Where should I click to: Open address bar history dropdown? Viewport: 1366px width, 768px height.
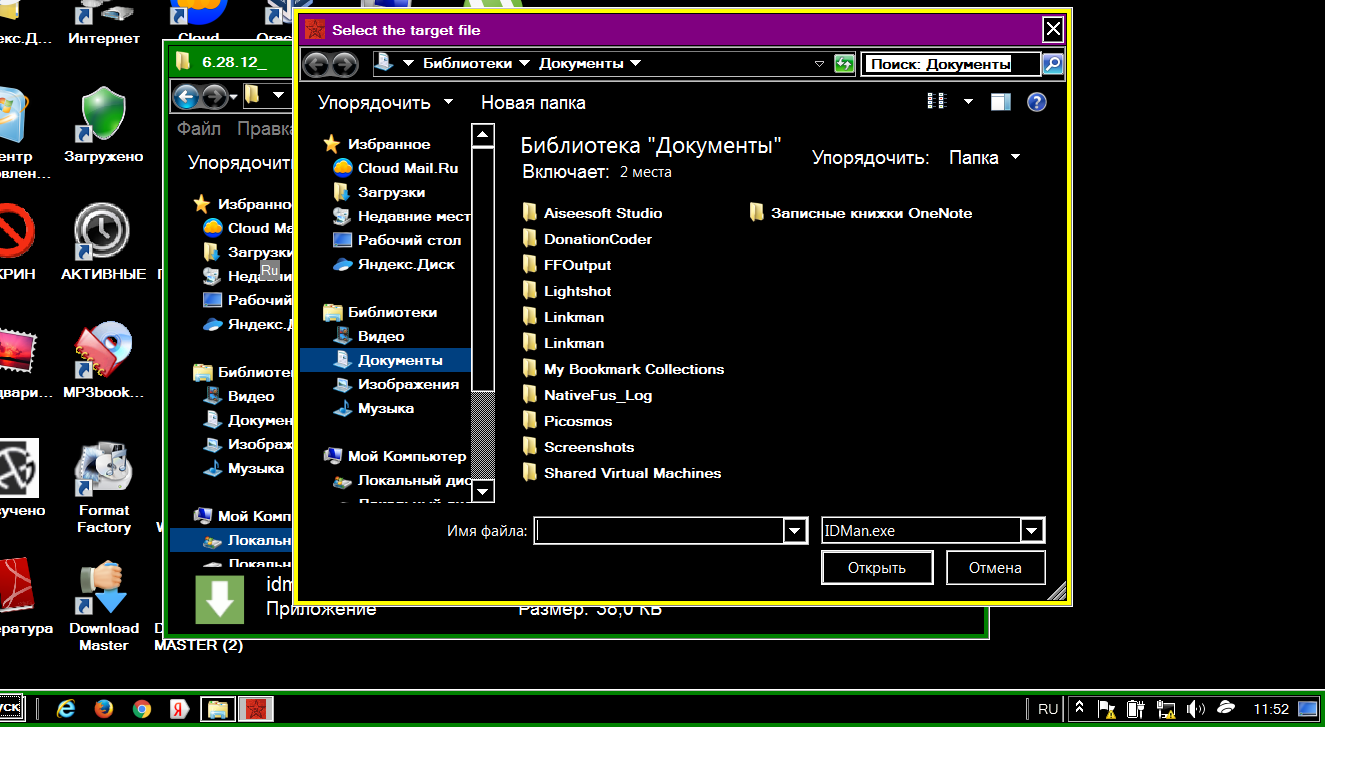point(820,64)
